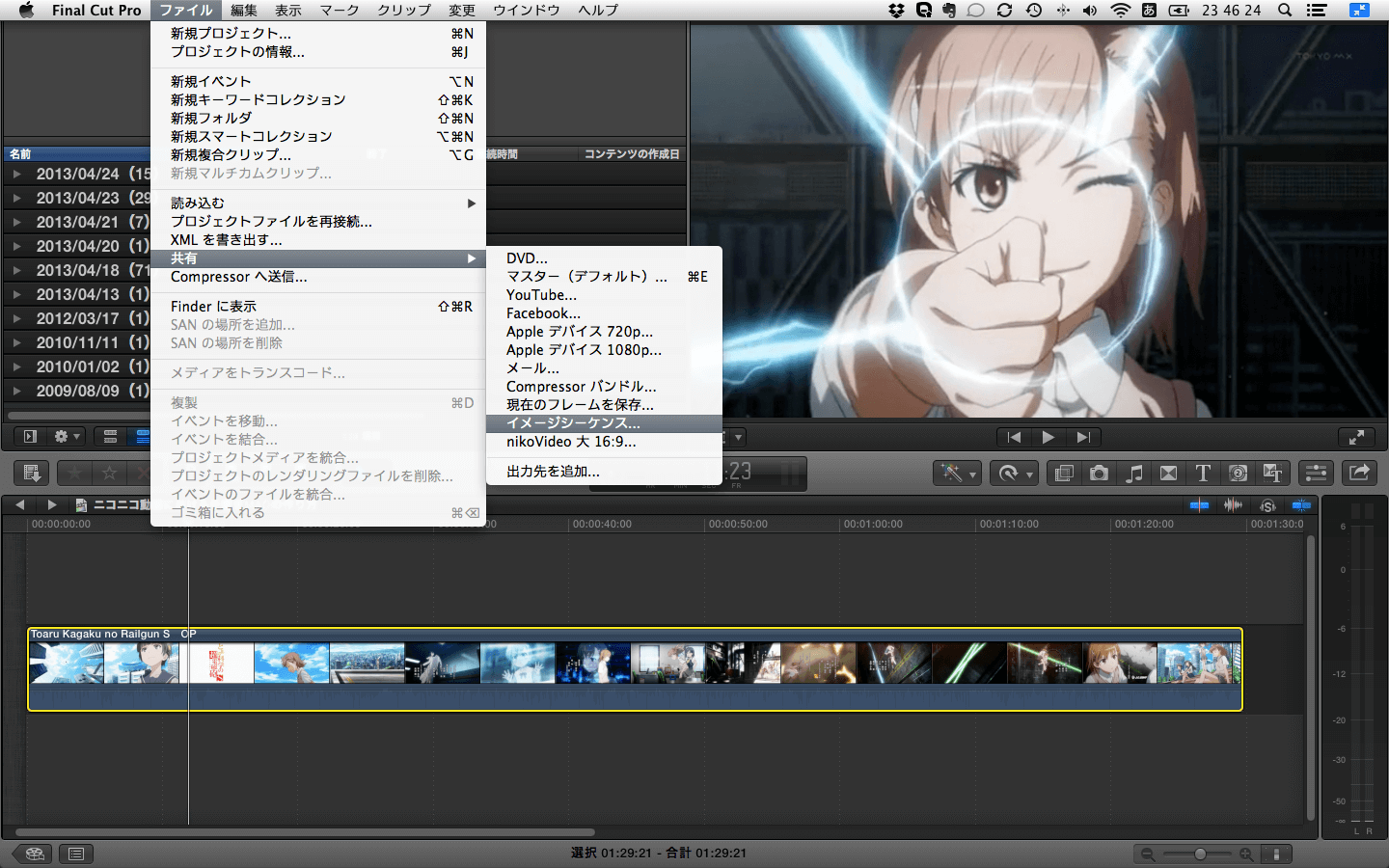The width and height of the screenshot is (1389, 868).
Task: Click Finder に表示 menu entry
Action: point(318,307)
